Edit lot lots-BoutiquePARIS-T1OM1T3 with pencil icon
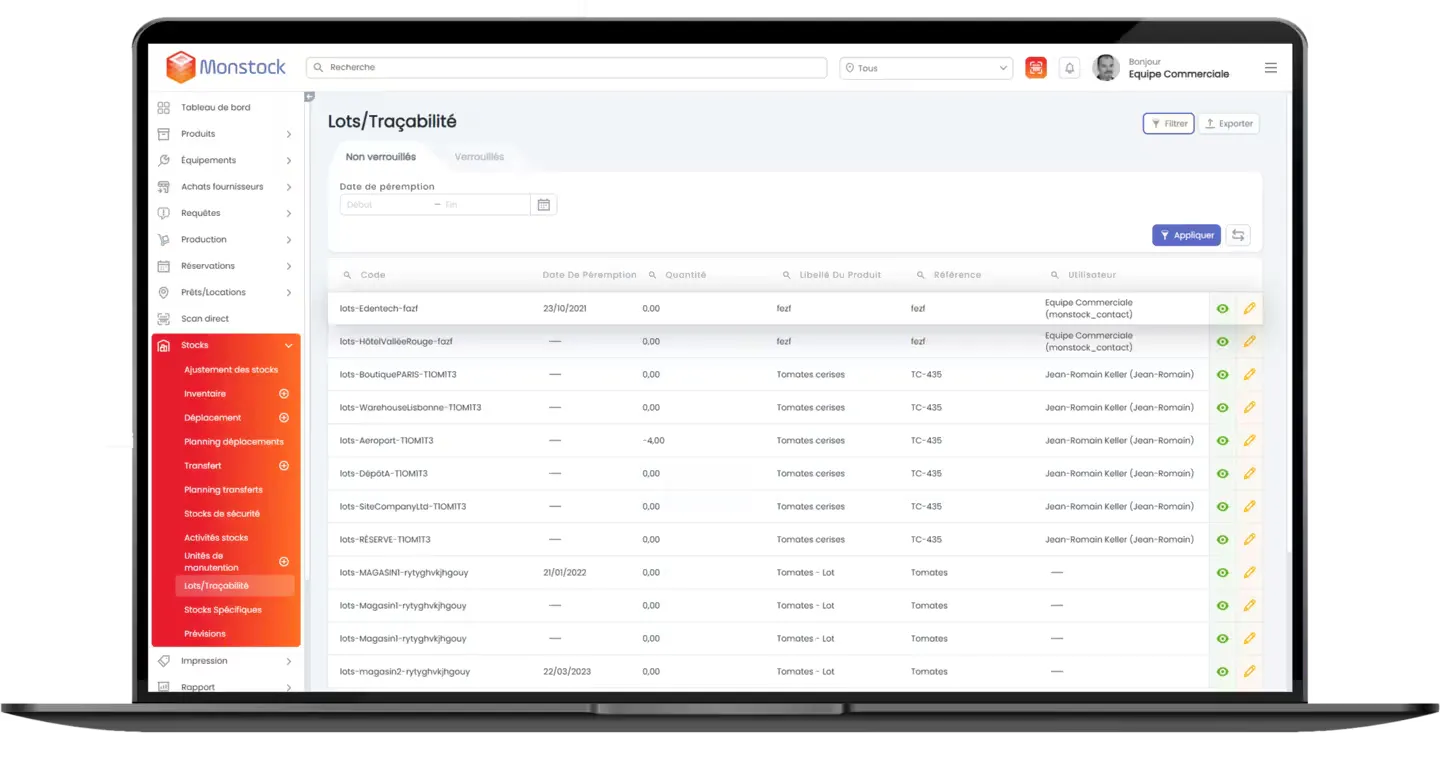Image resolution: width=1440 pixels, height=758 pixels. click(x=1249, y=375)
